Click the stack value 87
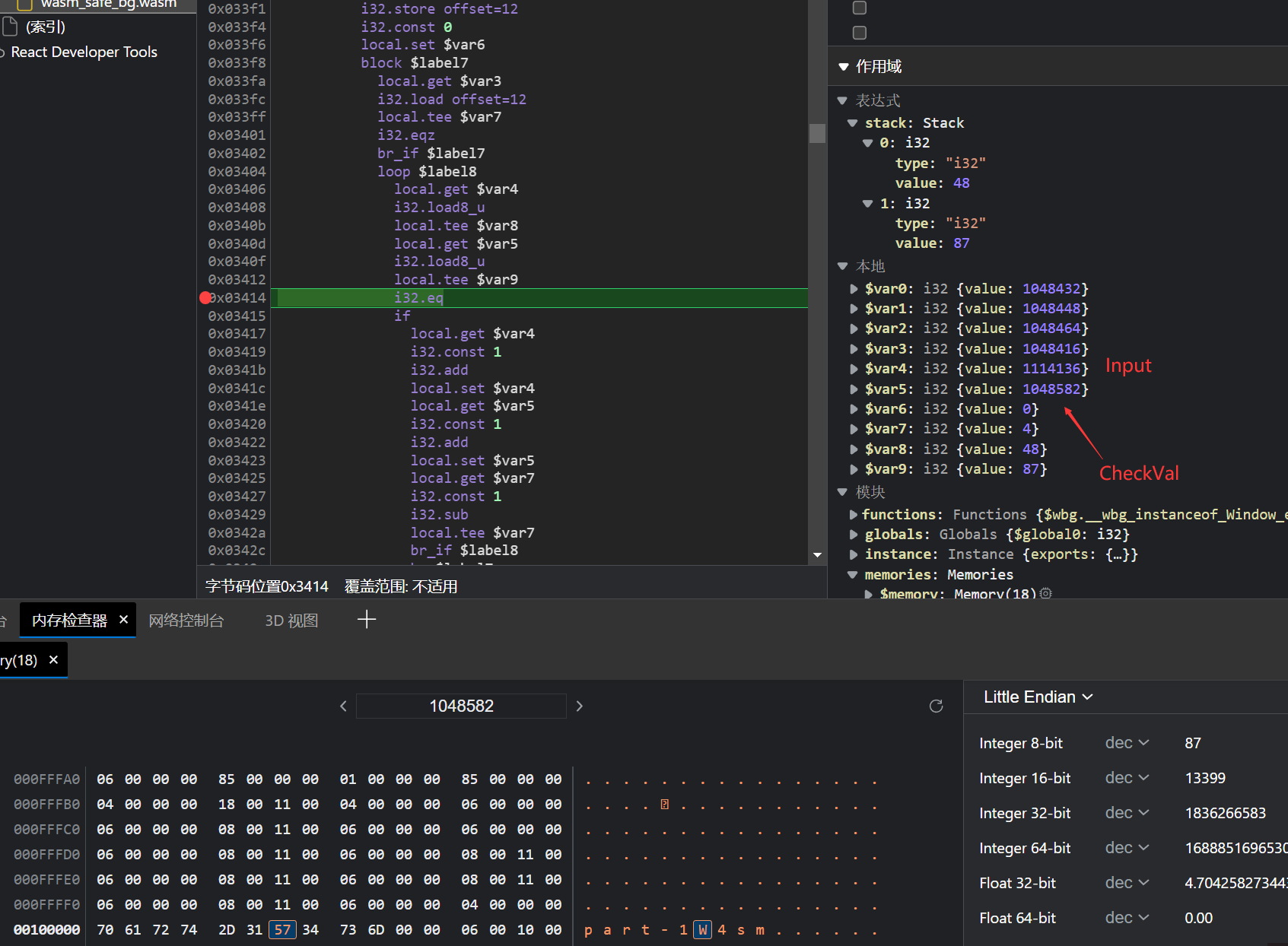Viewport: 1288px width, 946px height. pos(961,243)
